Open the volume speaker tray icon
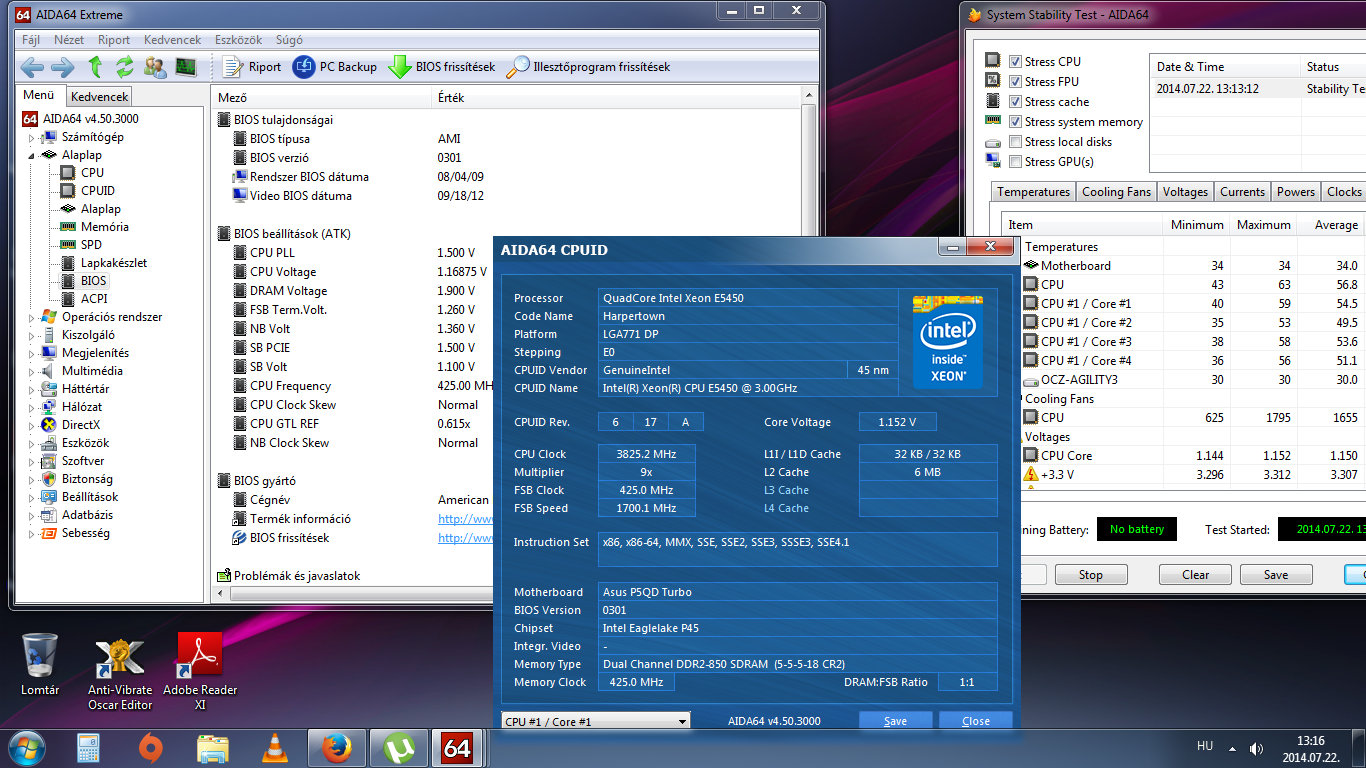 pyautogui.click(x=1256, y=749)
